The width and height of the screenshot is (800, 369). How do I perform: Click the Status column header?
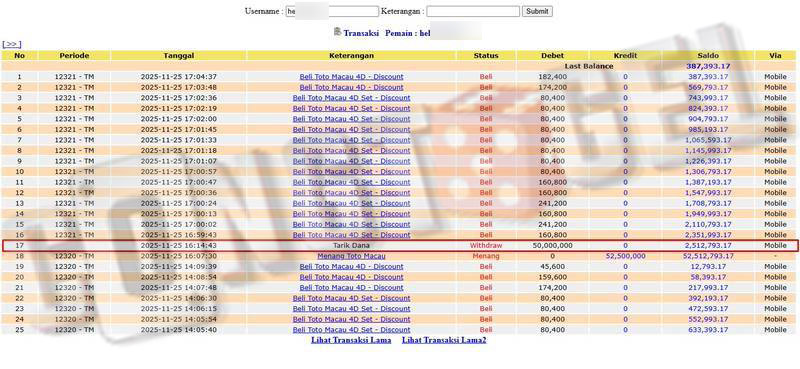[x=486, y=55]
